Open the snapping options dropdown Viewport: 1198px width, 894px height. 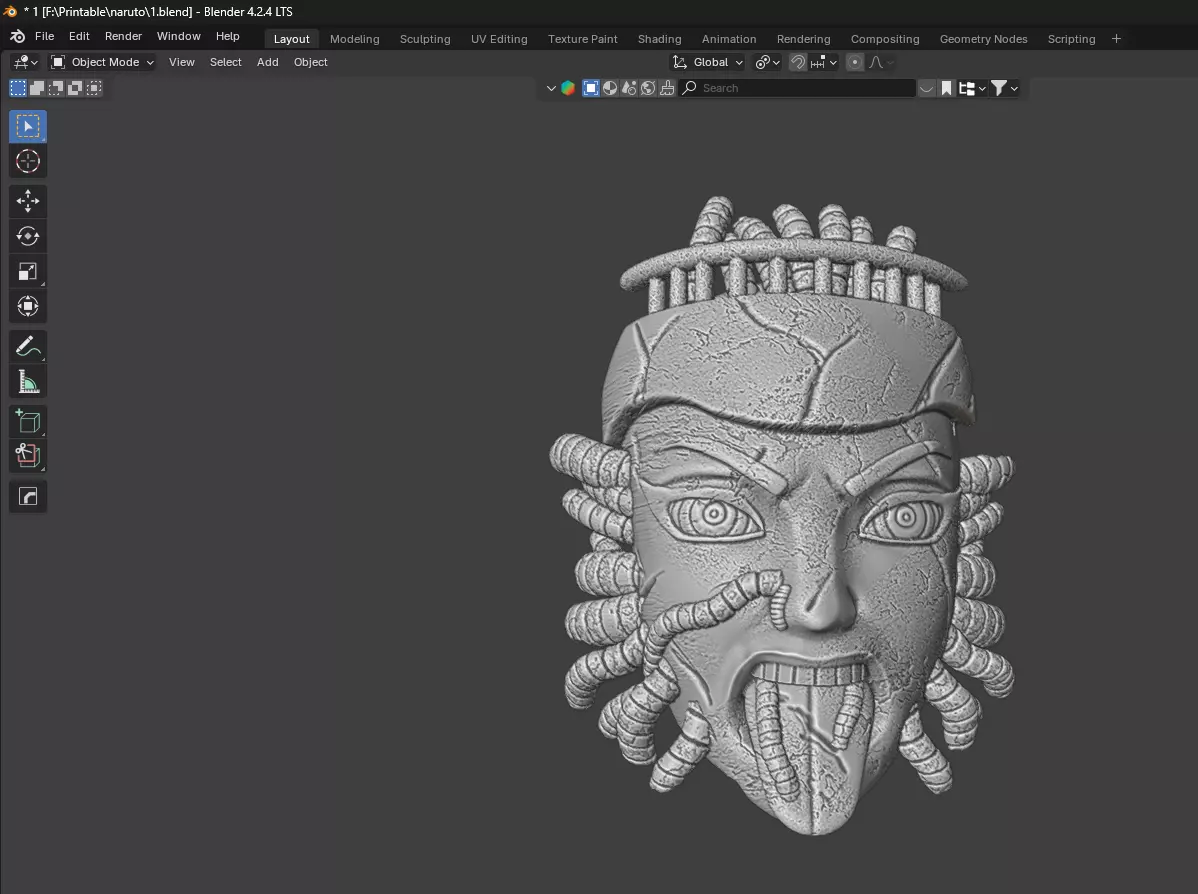pyautogui.click(x=824, y=63)
